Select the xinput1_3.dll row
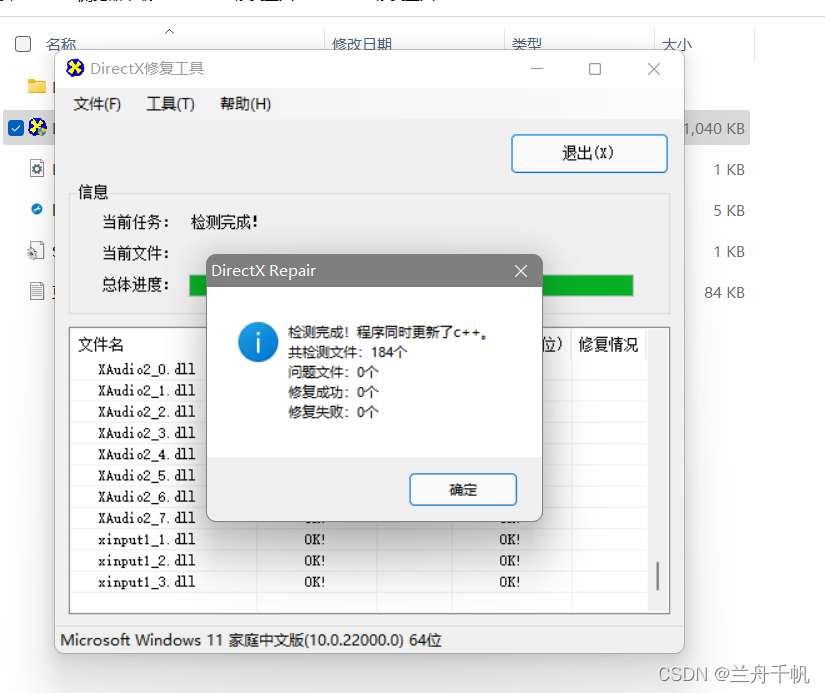 tap(359, 582)
